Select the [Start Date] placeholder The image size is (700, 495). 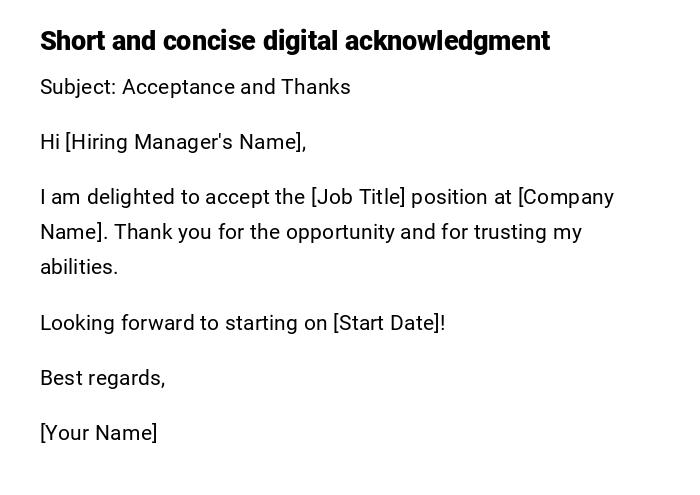coord(387,323)
